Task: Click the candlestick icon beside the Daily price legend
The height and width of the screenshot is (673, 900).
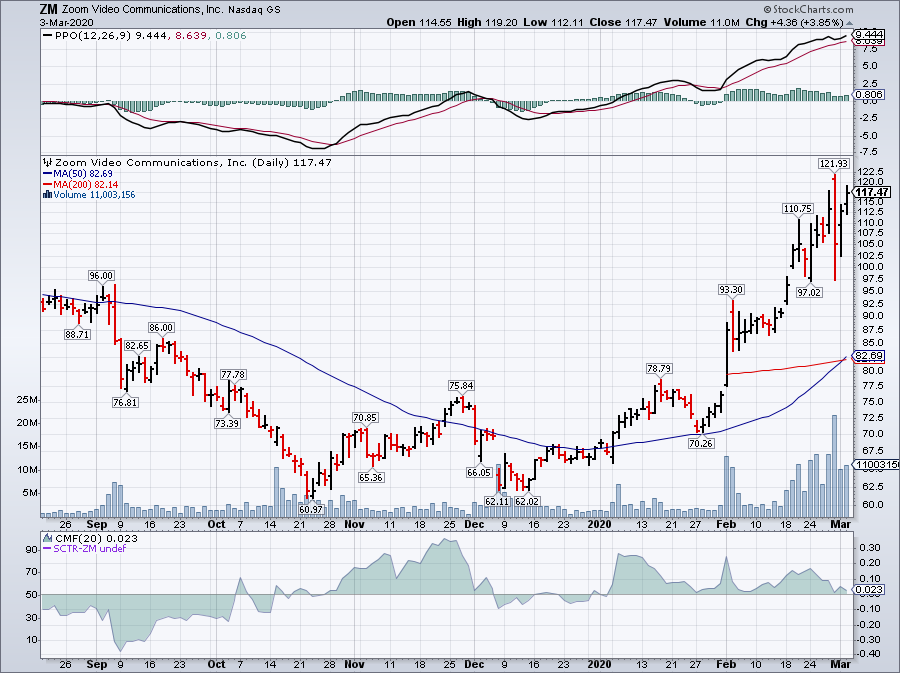Action: (x=48, y=162)
